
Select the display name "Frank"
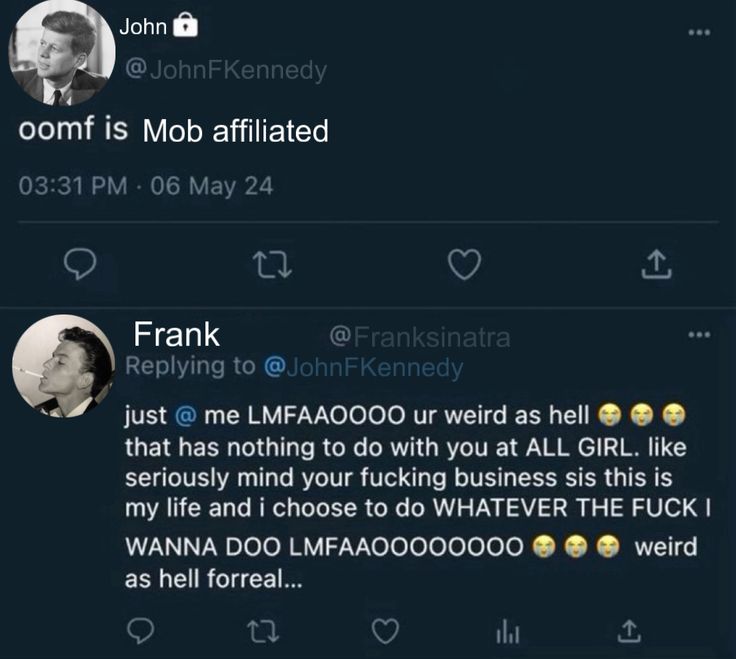pos(177,334)
